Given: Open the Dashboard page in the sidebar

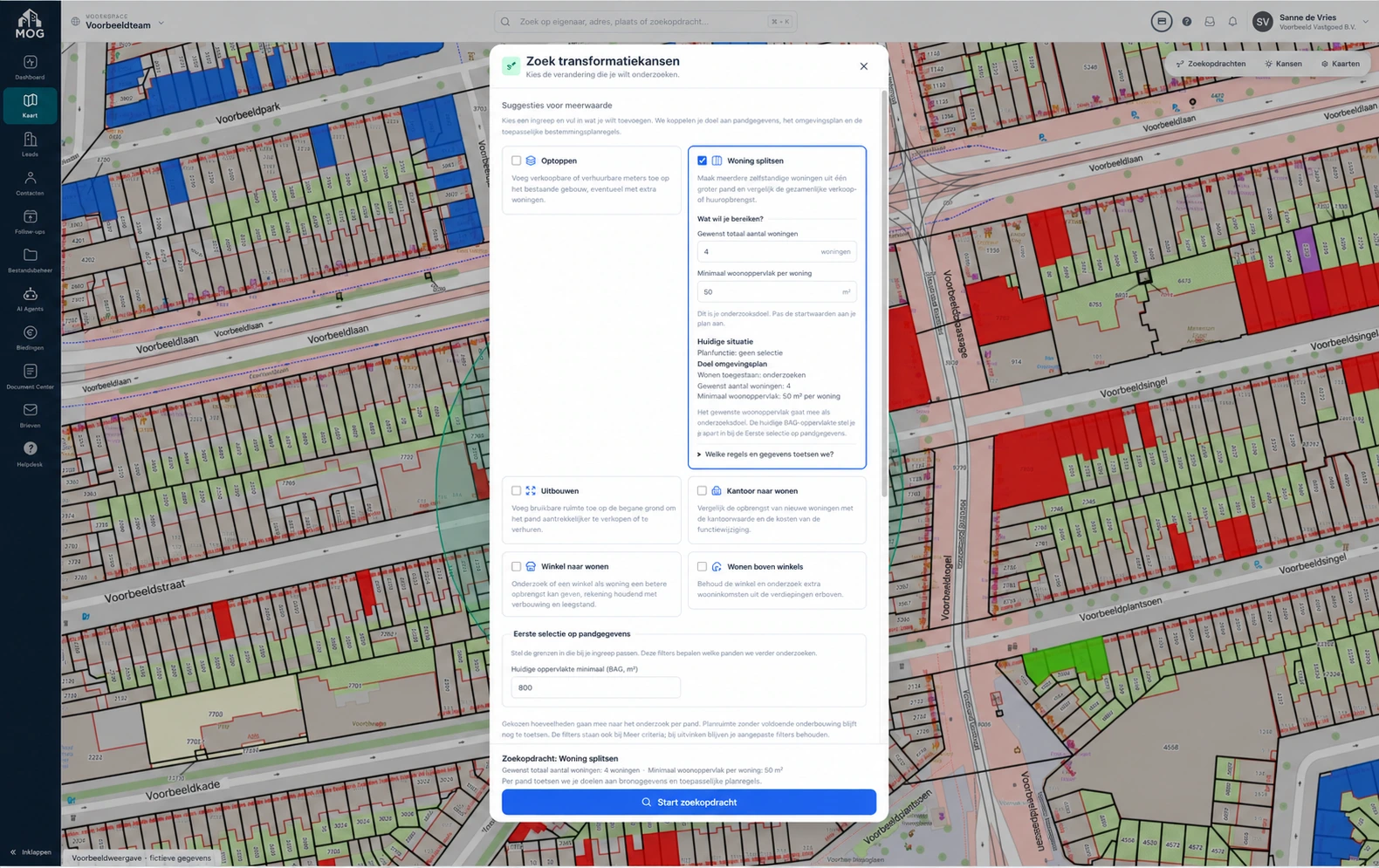Looking at the screenshot, I should coord(30,67).
